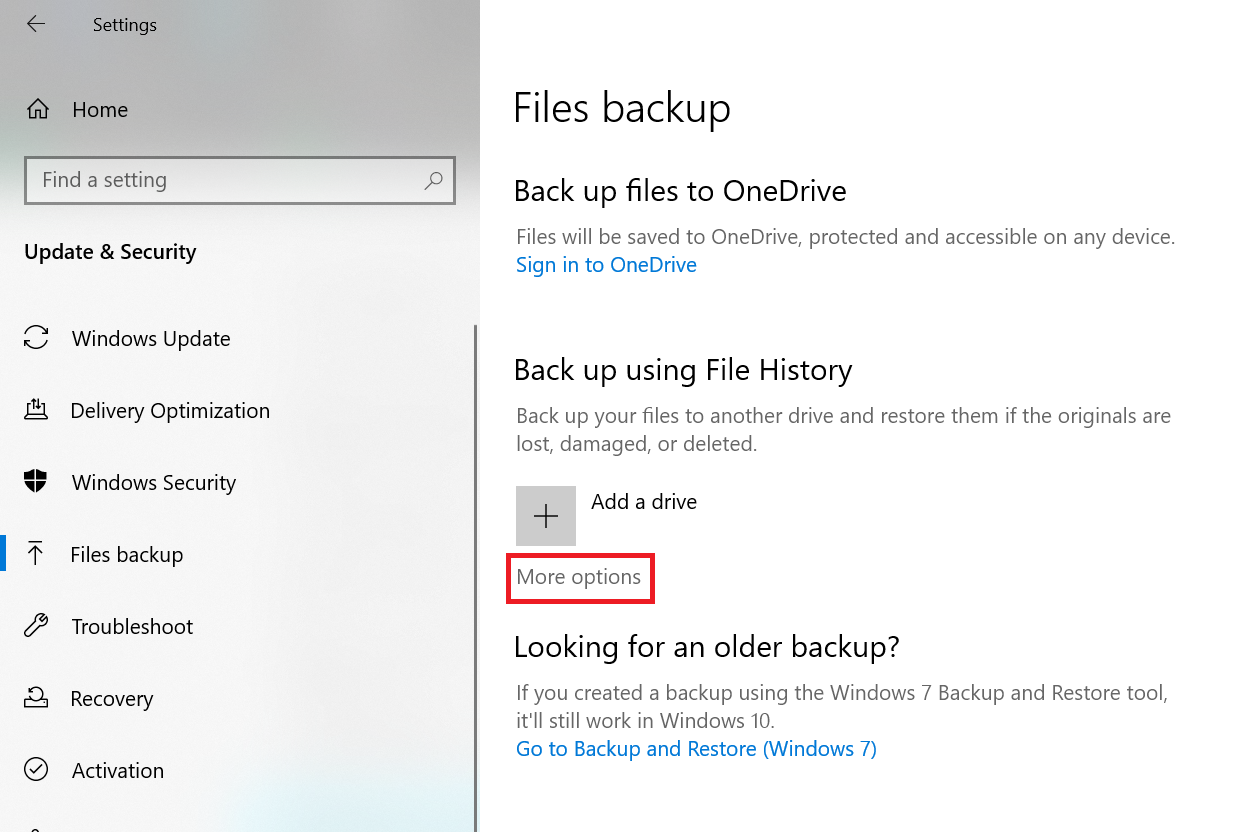Image resolution: width=1241 pixels, height=832 pixels.
Task: Click the Add a drive label
Action: 644,502
